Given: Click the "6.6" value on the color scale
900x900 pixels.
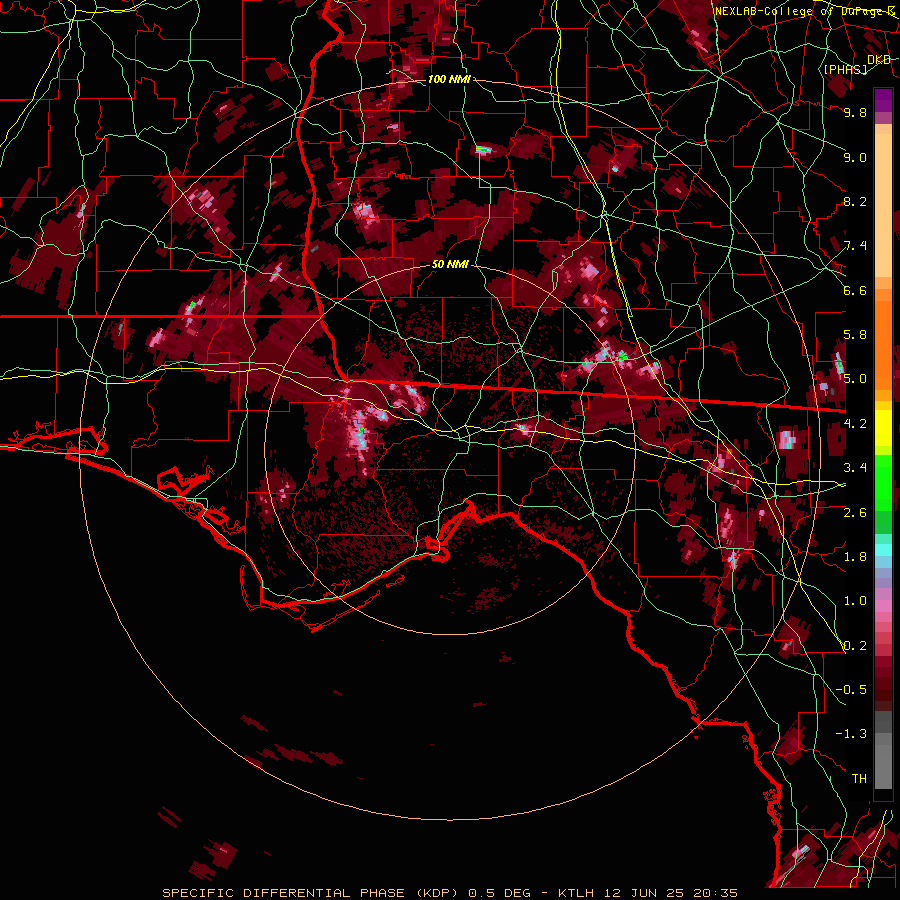Looking at the screenshot, I should [855, 290].
